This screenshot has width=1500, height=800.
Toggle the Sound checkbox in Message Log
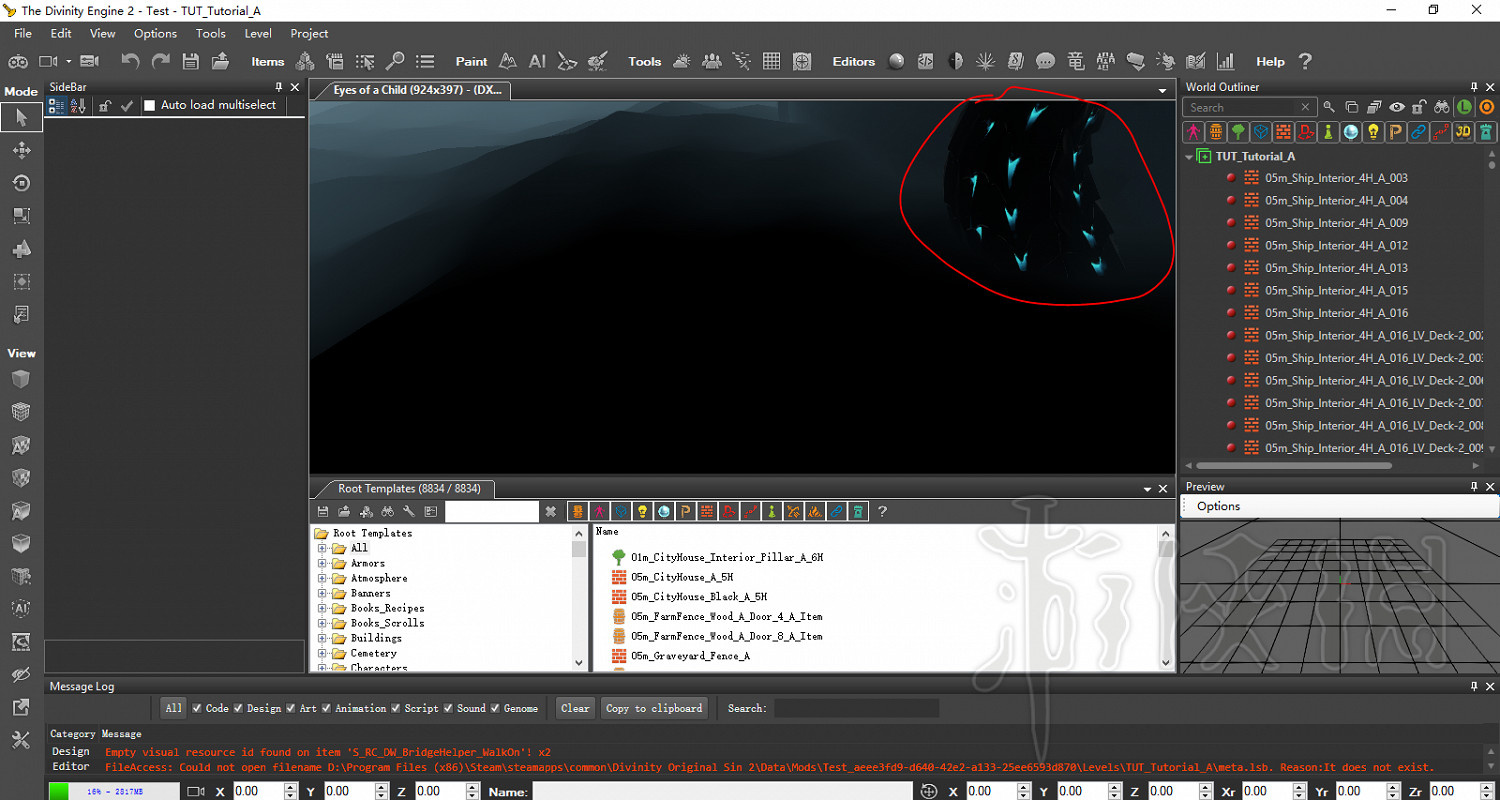pos(448,708)
